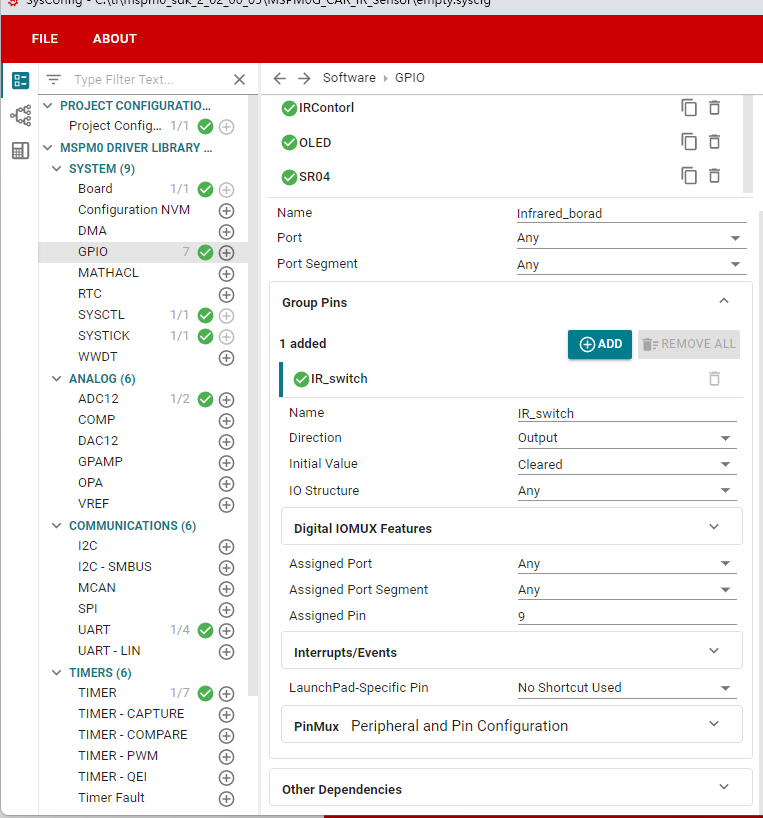This screenshot has height=818, width=763.
Task: Add a COMP module instance
Action: click(226, 420)
